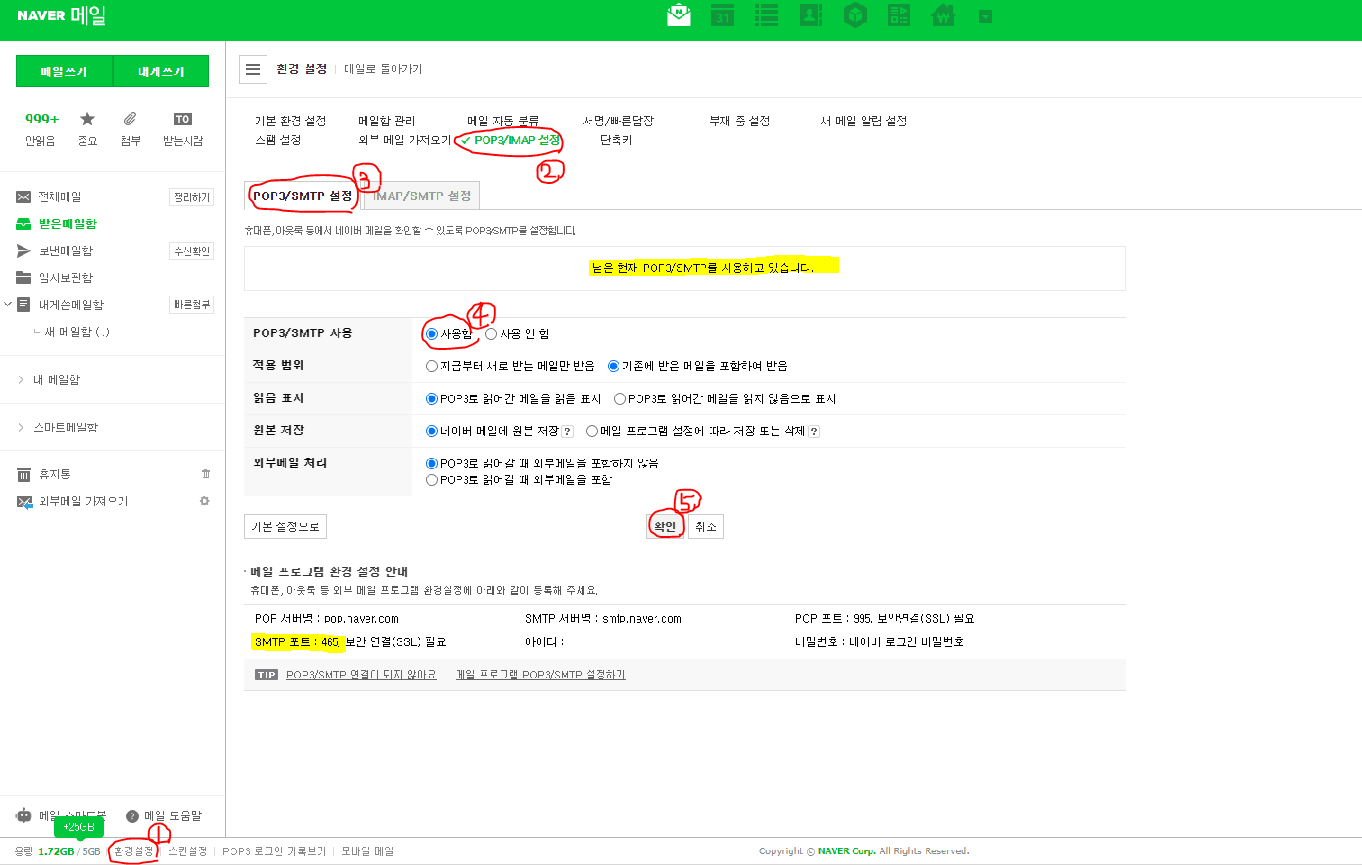Switch to the POP3/SMTP 설정 tab
Screen dimensions: 1362x865
[302, 196]
